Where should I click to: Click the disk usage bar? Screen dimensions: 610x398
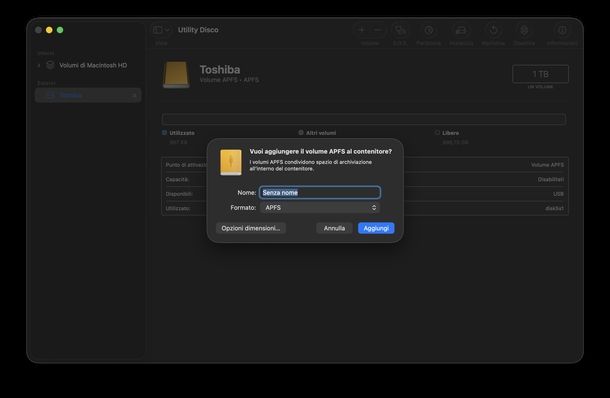[x=364, y=119]
